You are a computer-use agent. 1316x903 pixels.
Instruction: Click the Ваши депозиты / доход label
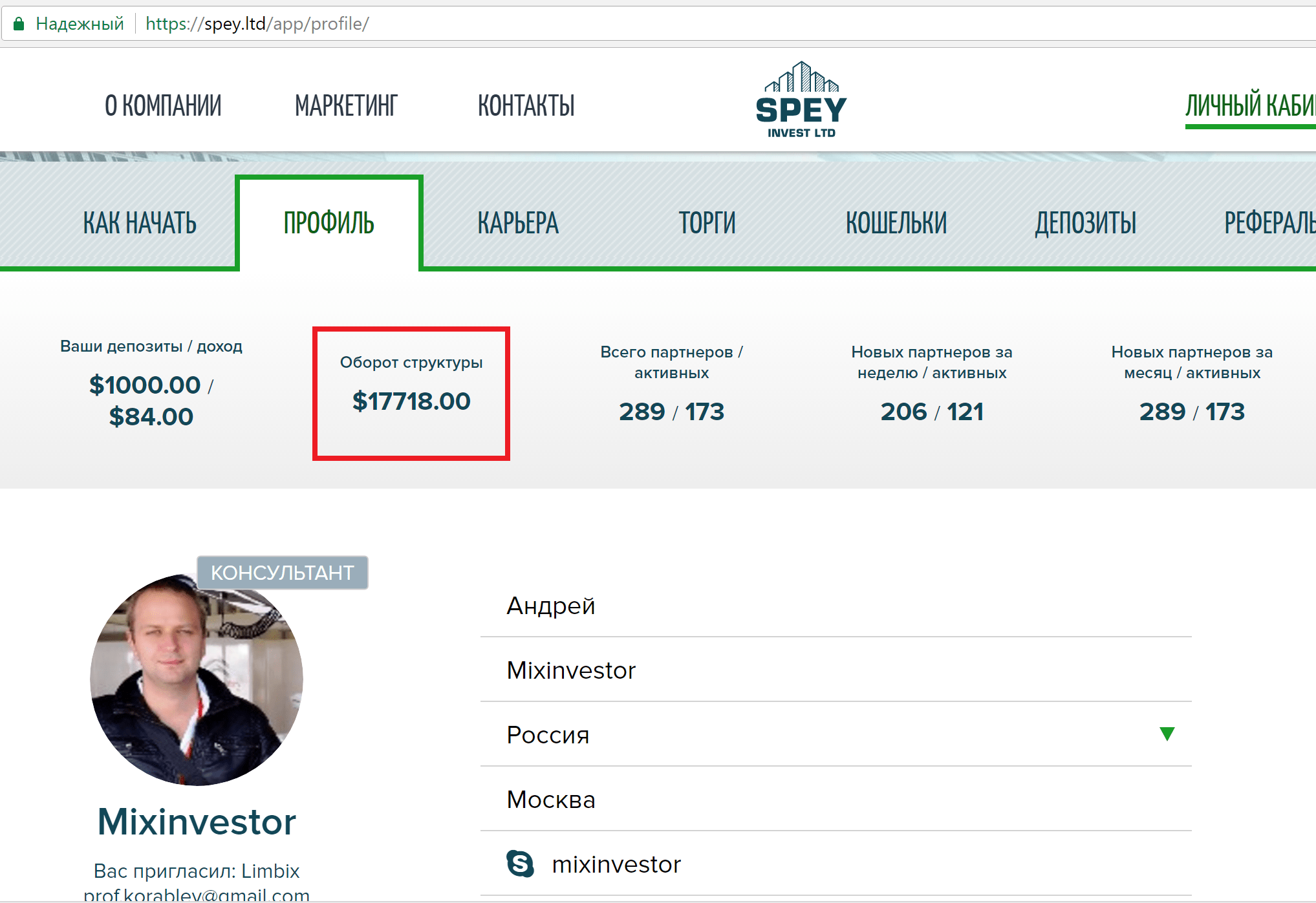tap(151, 346)
